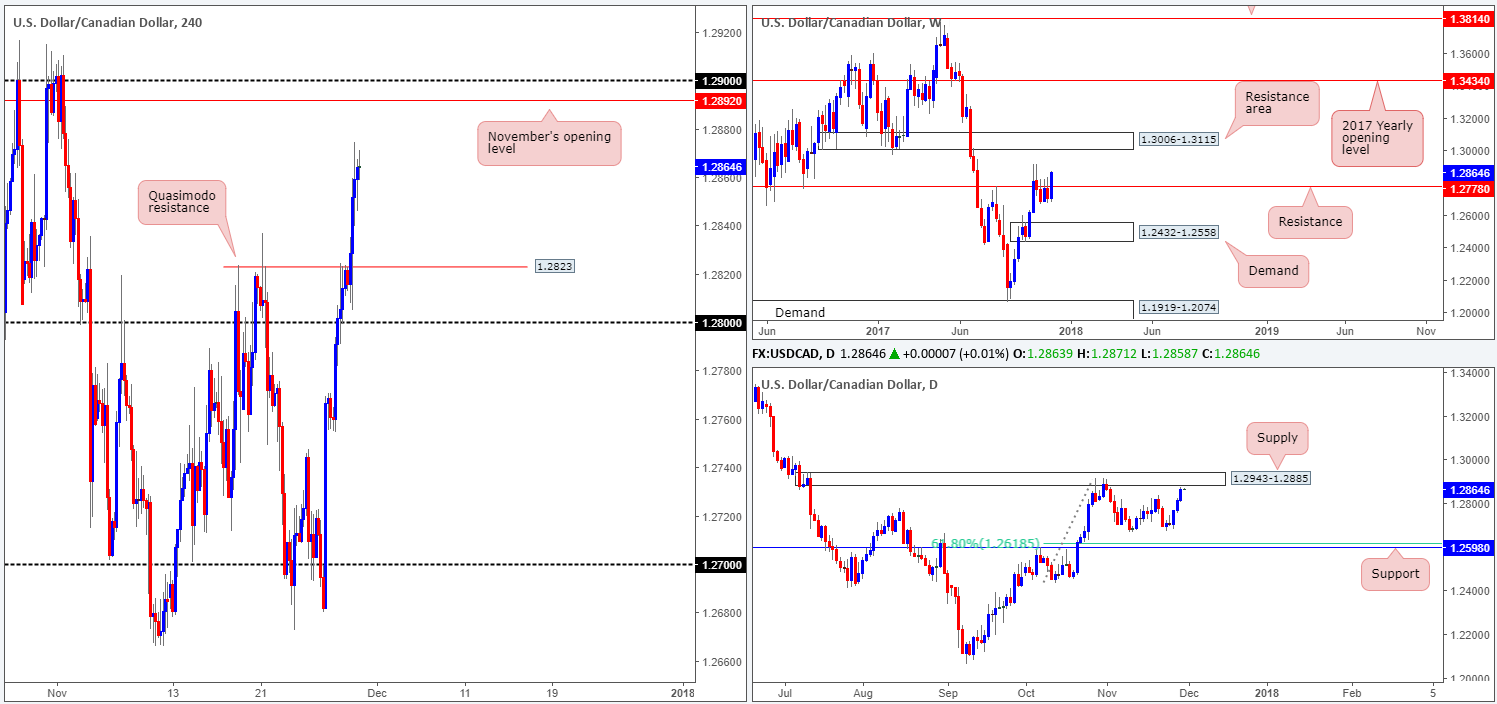Select the "Resistance" callout on weekly chart

1309,222
